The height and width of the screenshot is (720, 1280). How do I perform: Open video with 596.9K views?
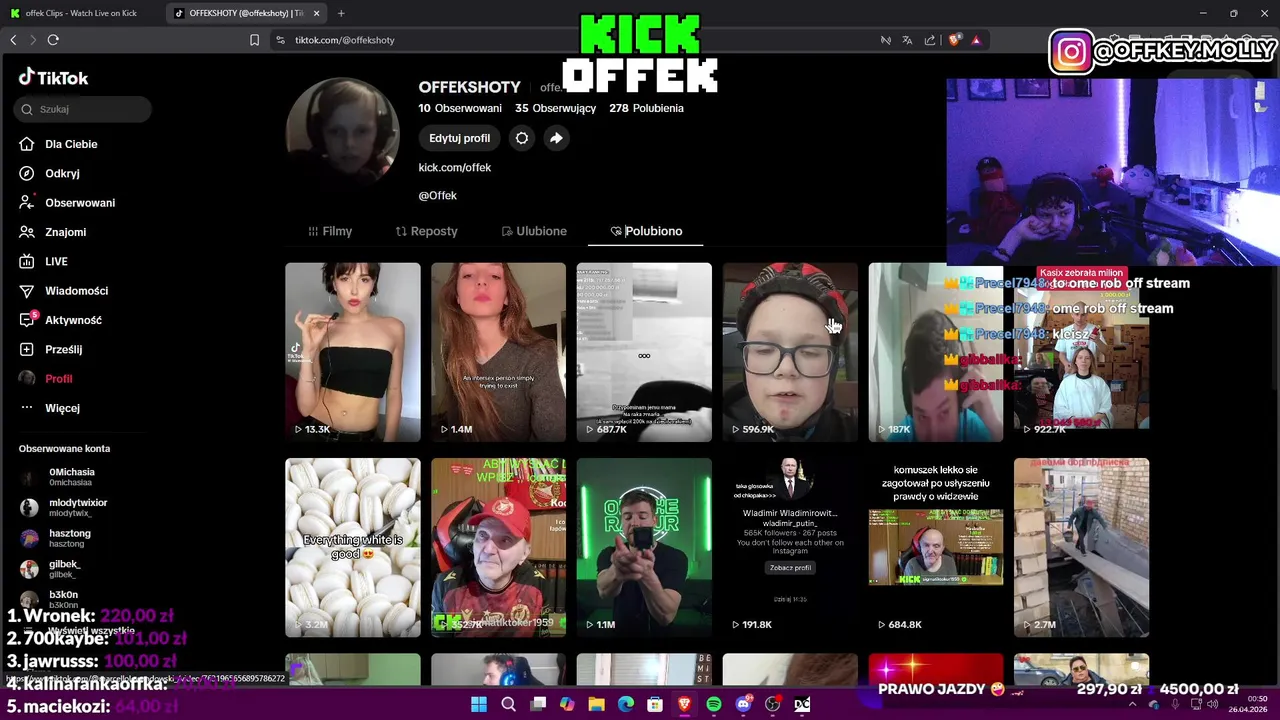tap(790, 352)
